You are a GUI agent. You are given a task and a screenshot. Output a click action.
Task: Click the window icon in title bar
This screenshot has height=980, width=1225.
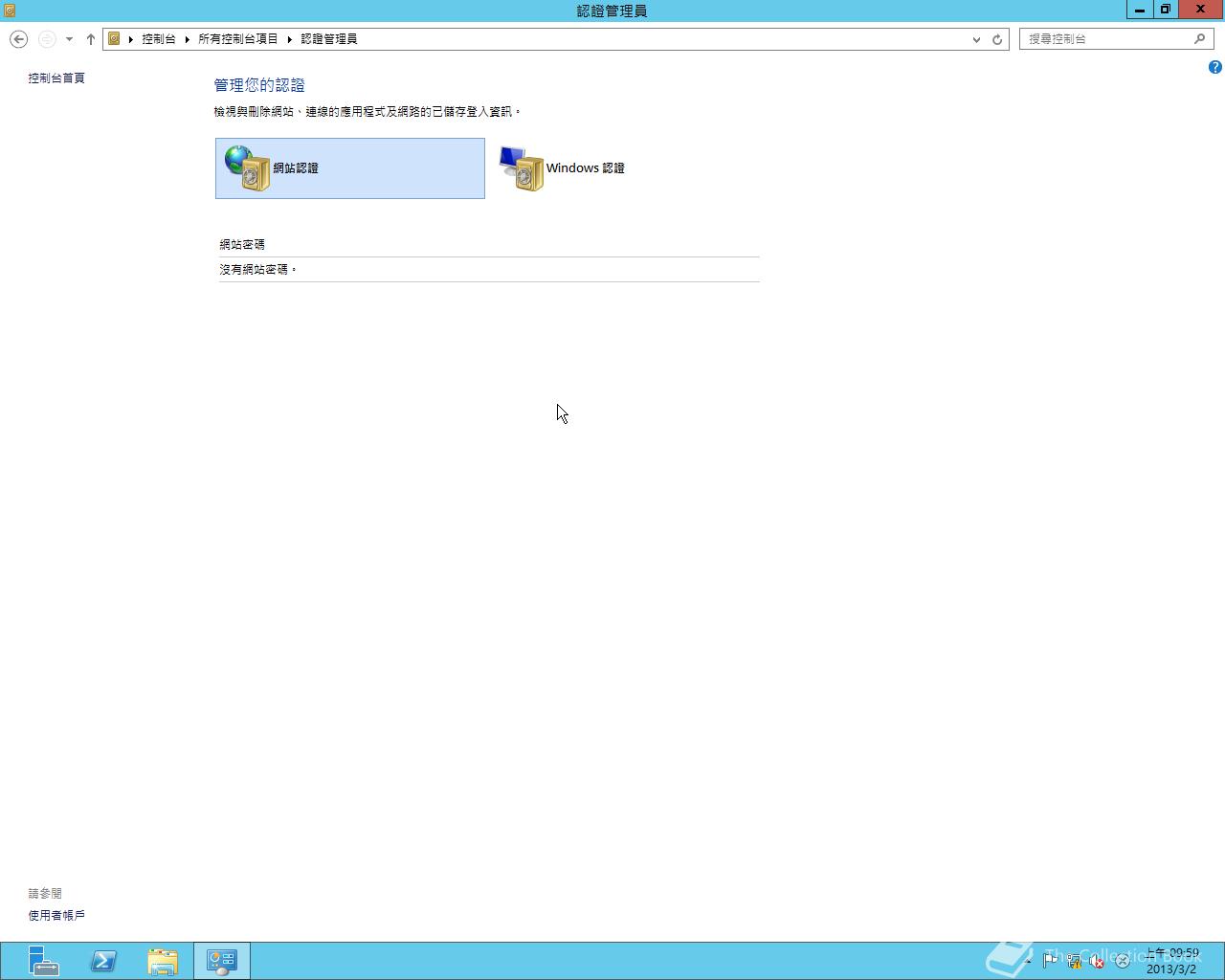pyautogui.click(x=9, y=11)
